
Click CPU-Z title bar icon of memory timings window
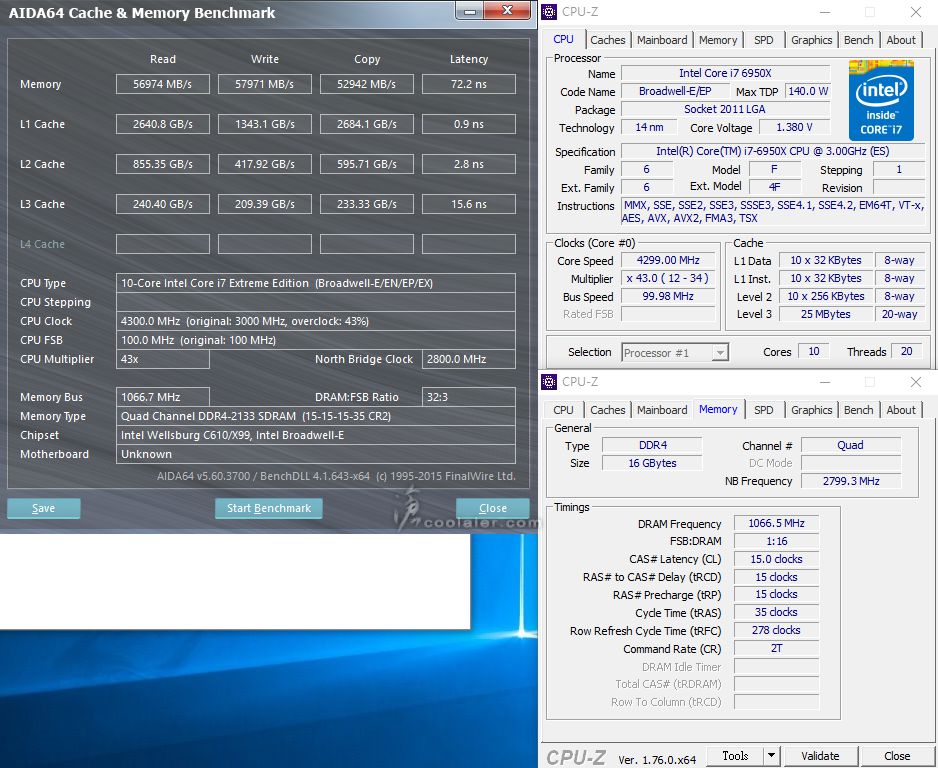click(549, 382)
